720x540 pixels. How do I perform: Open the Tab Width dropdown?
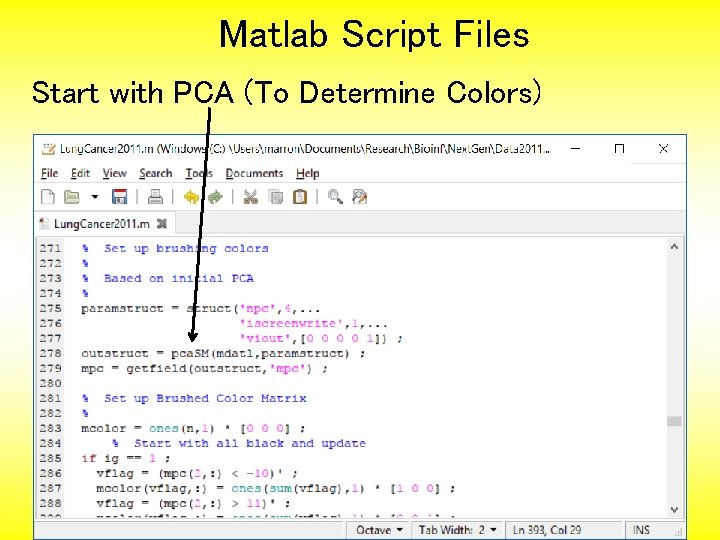(x=457, y=530)
